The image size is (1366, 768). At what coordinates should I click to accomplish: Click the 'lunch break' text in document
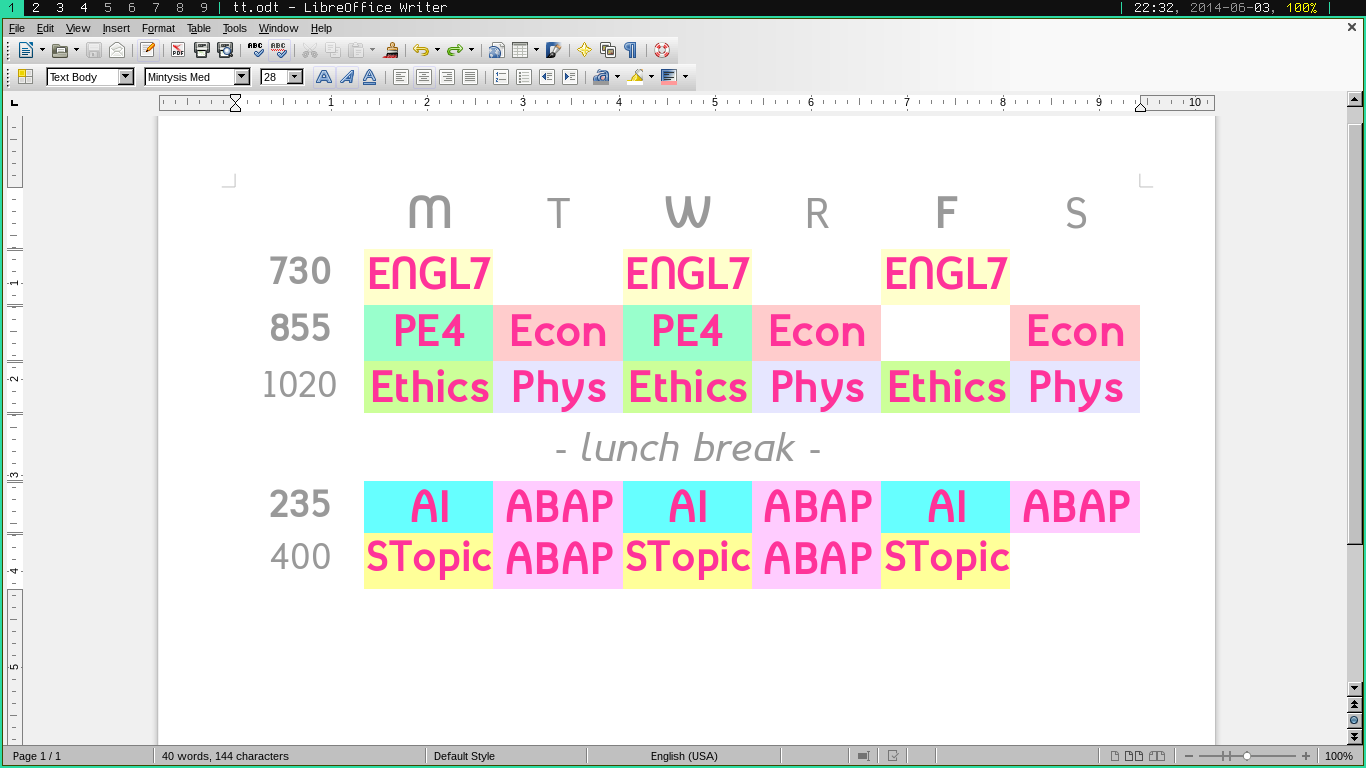point(688,448)
